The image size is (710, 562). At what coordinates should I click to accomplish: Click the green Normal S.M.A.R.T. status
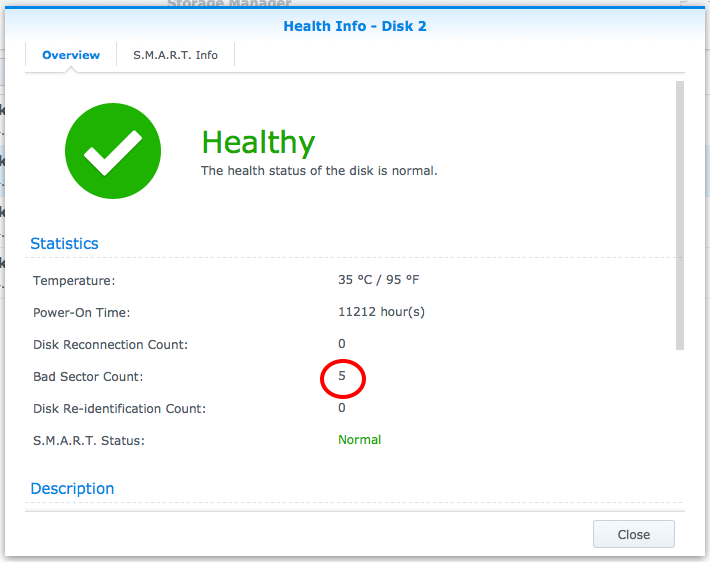tap(360, 440)
